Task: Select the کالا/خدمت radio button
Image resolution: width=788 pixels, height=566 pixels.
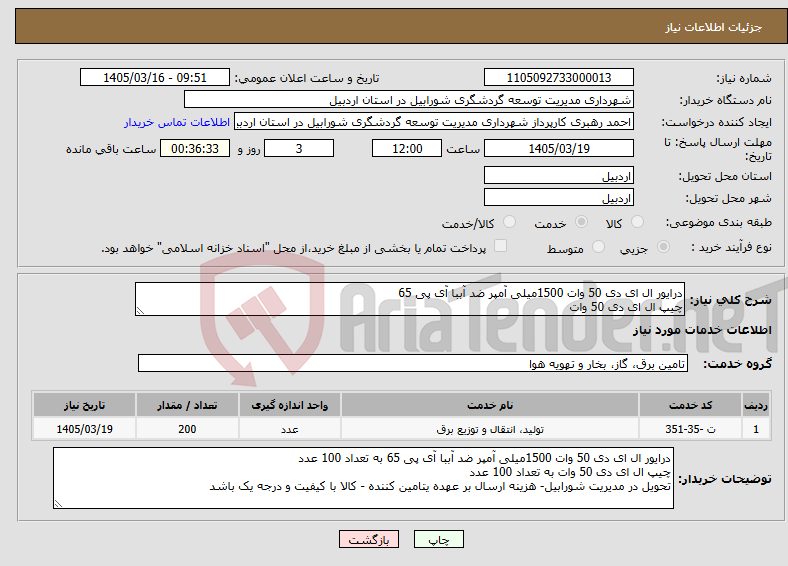Action: (x=510, y=222)
